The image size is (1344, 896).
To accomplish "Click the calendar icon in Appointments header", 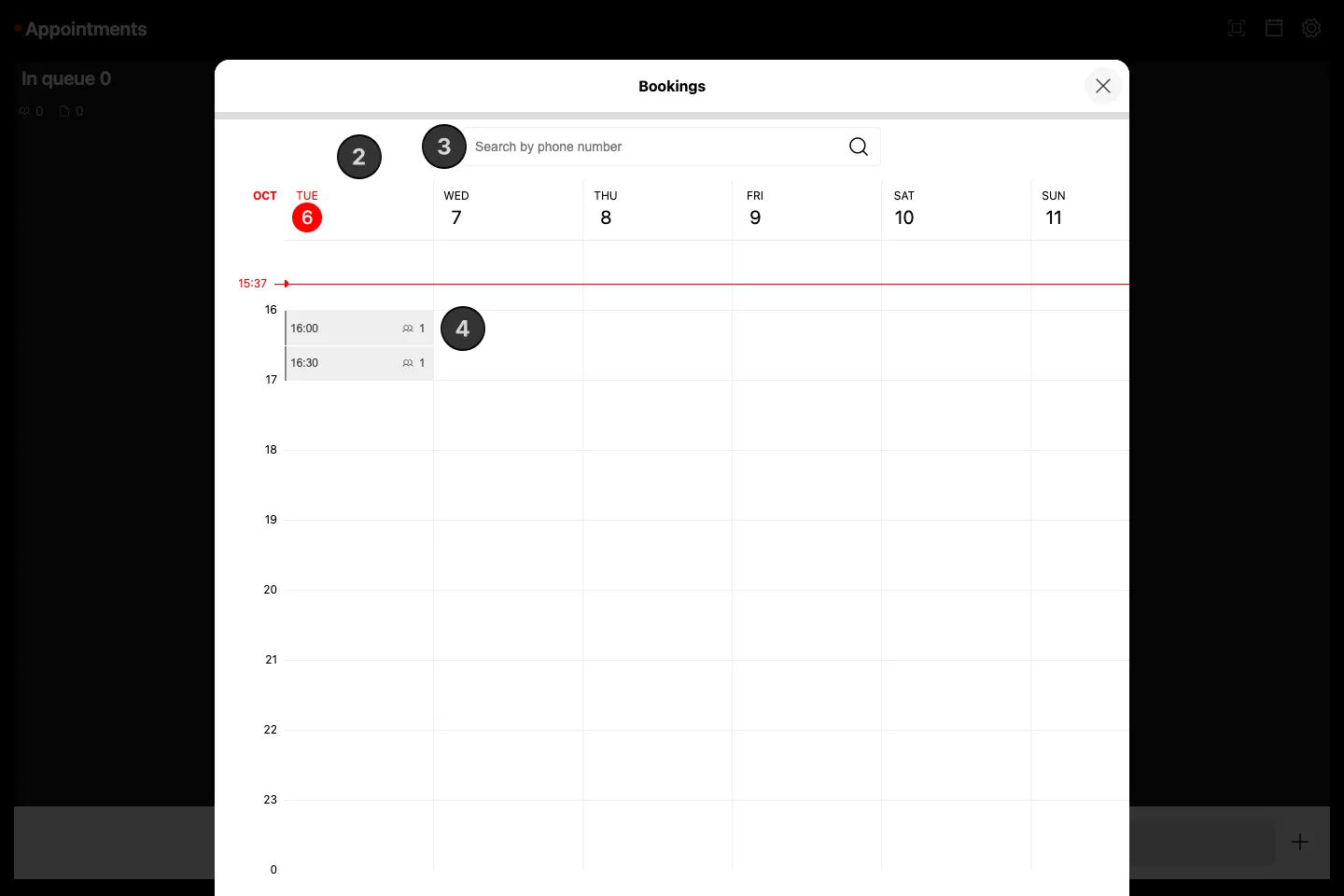I will pos(1274,28).
